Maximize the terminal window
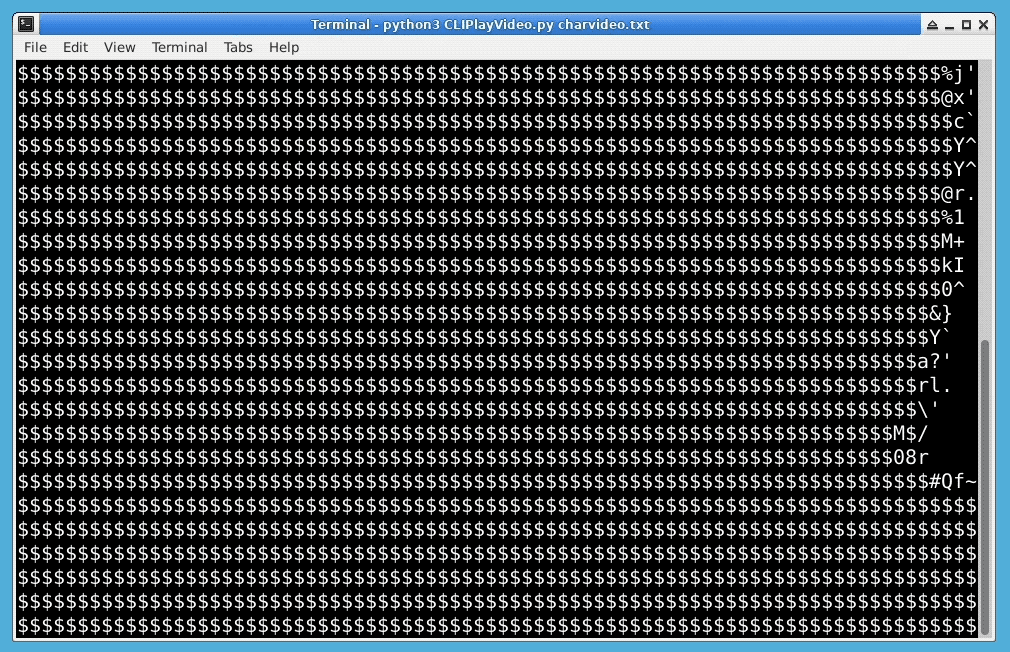Screen dimensions: 1010x652 [x=966, y=24]
